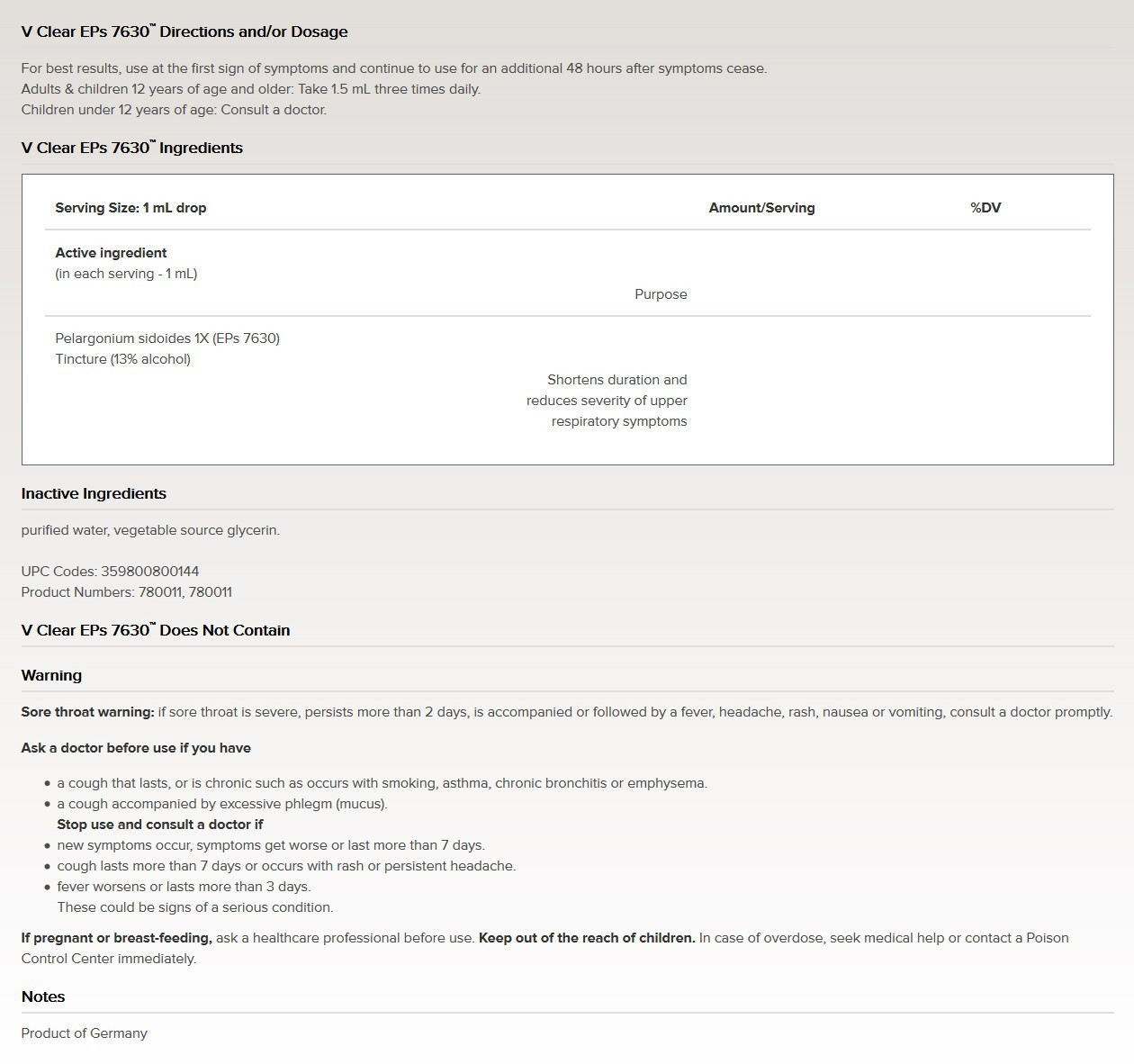
Task: Click the V Clear EPs 7630 Ingredients heading
Action: point(132,148)
